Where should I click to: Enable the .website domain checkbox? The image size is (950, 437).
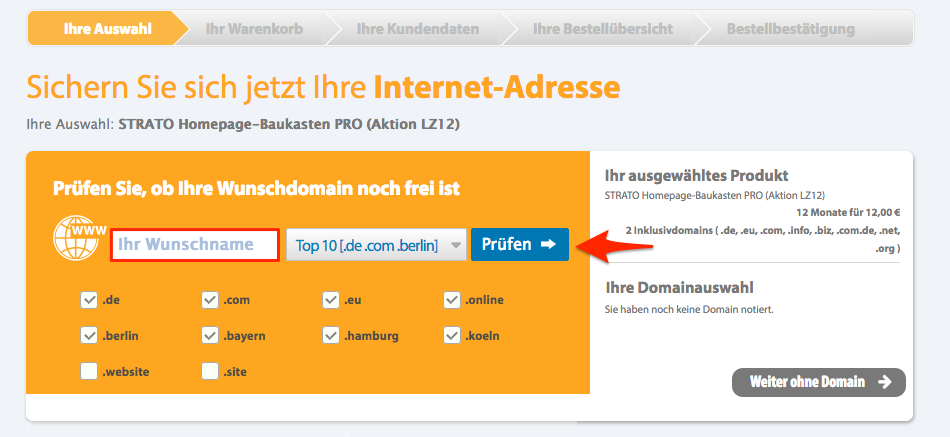(x=89, y=371)
